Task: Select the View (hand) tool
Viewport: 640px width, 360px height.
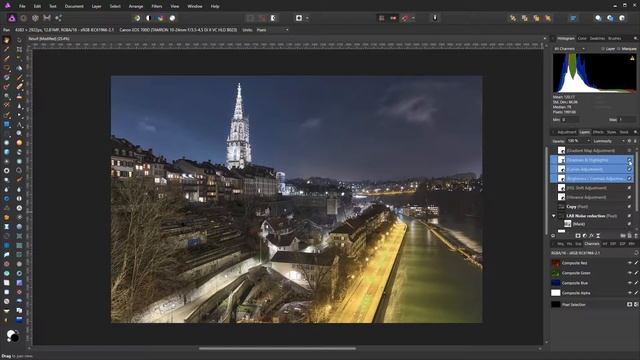Action: pyautogui.click(x=6, y=40)
